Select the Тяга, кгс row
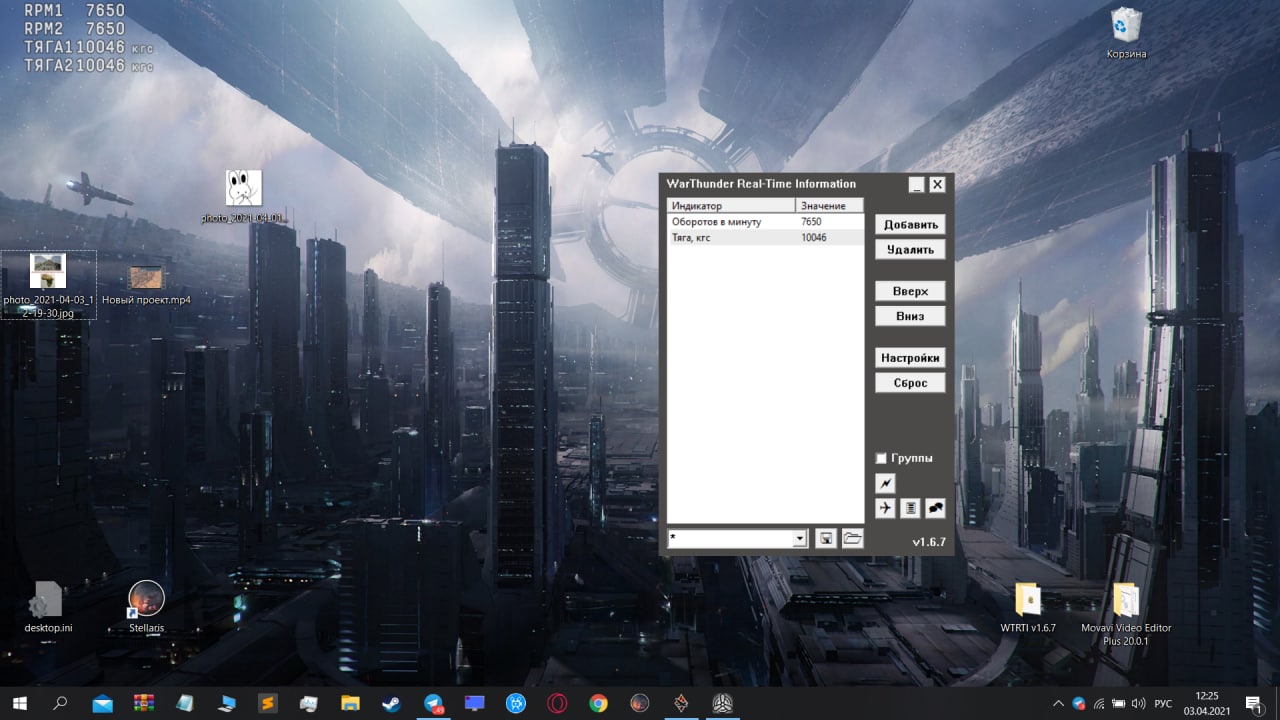The height and width of the screenshot is (720, 1280). tap(765, 238)
